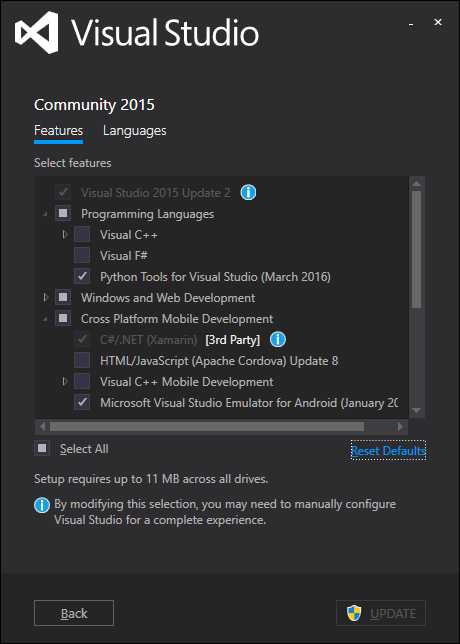This screenshot has width=460, height=644.
Task: Click the horizontal scroll left arrow
Action: coord(41,427)
